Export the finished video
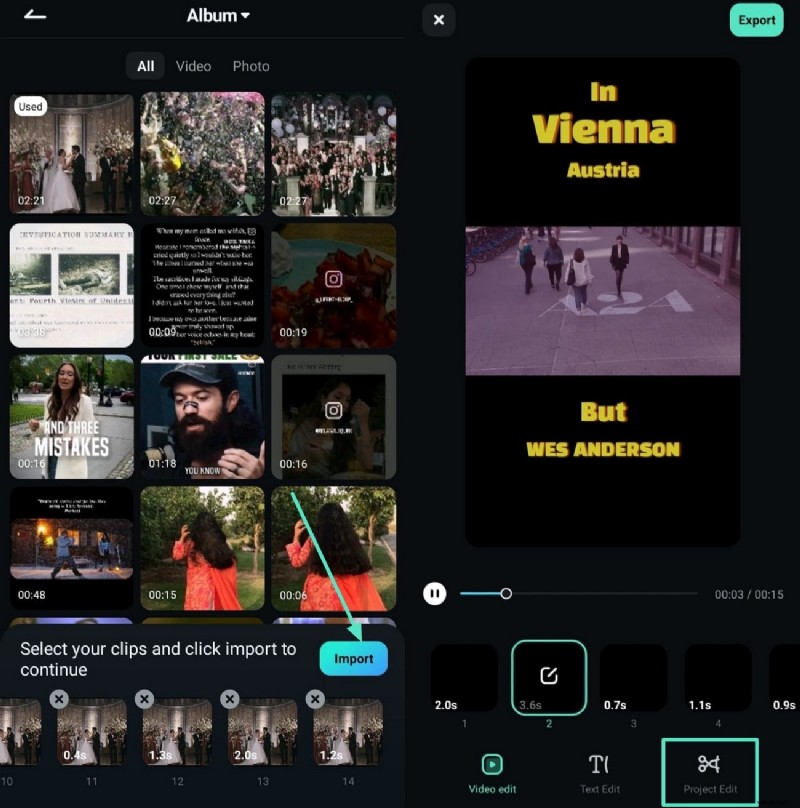The width and height of the screenshot is (800, 808). (x=756, y=20)
